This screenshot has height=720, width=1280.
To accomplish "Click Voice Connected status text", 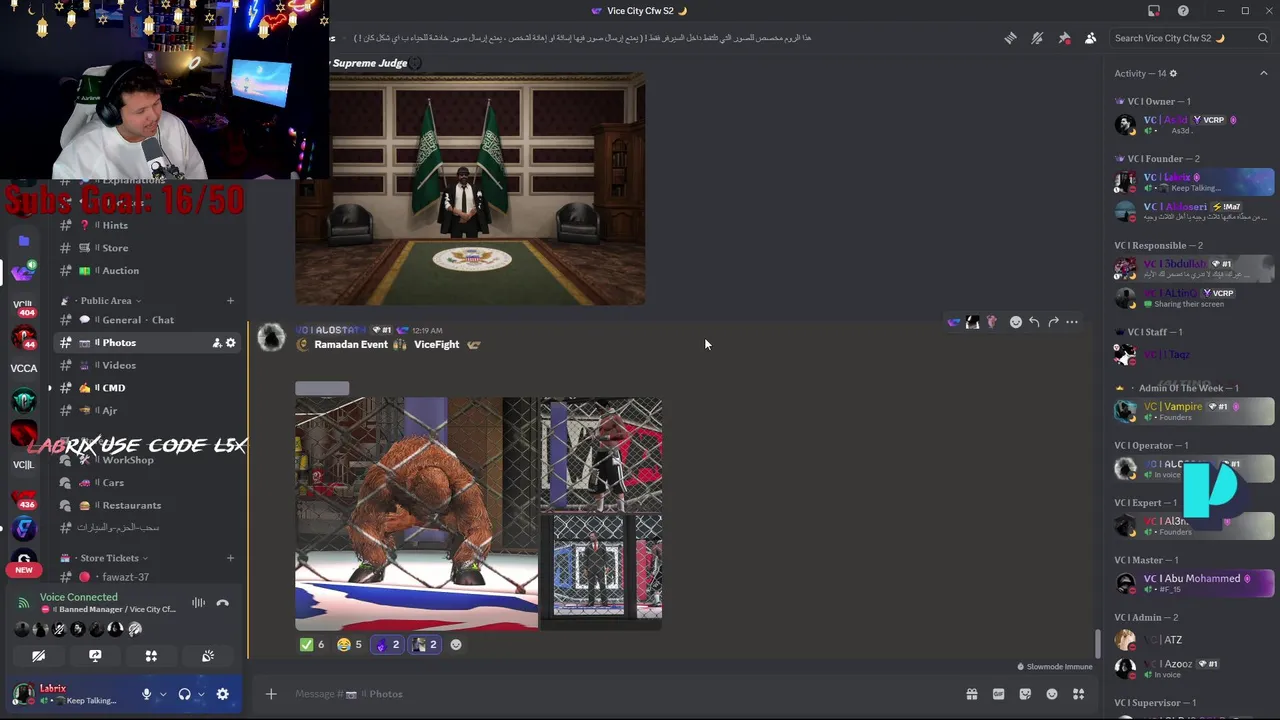I will 79,597.
